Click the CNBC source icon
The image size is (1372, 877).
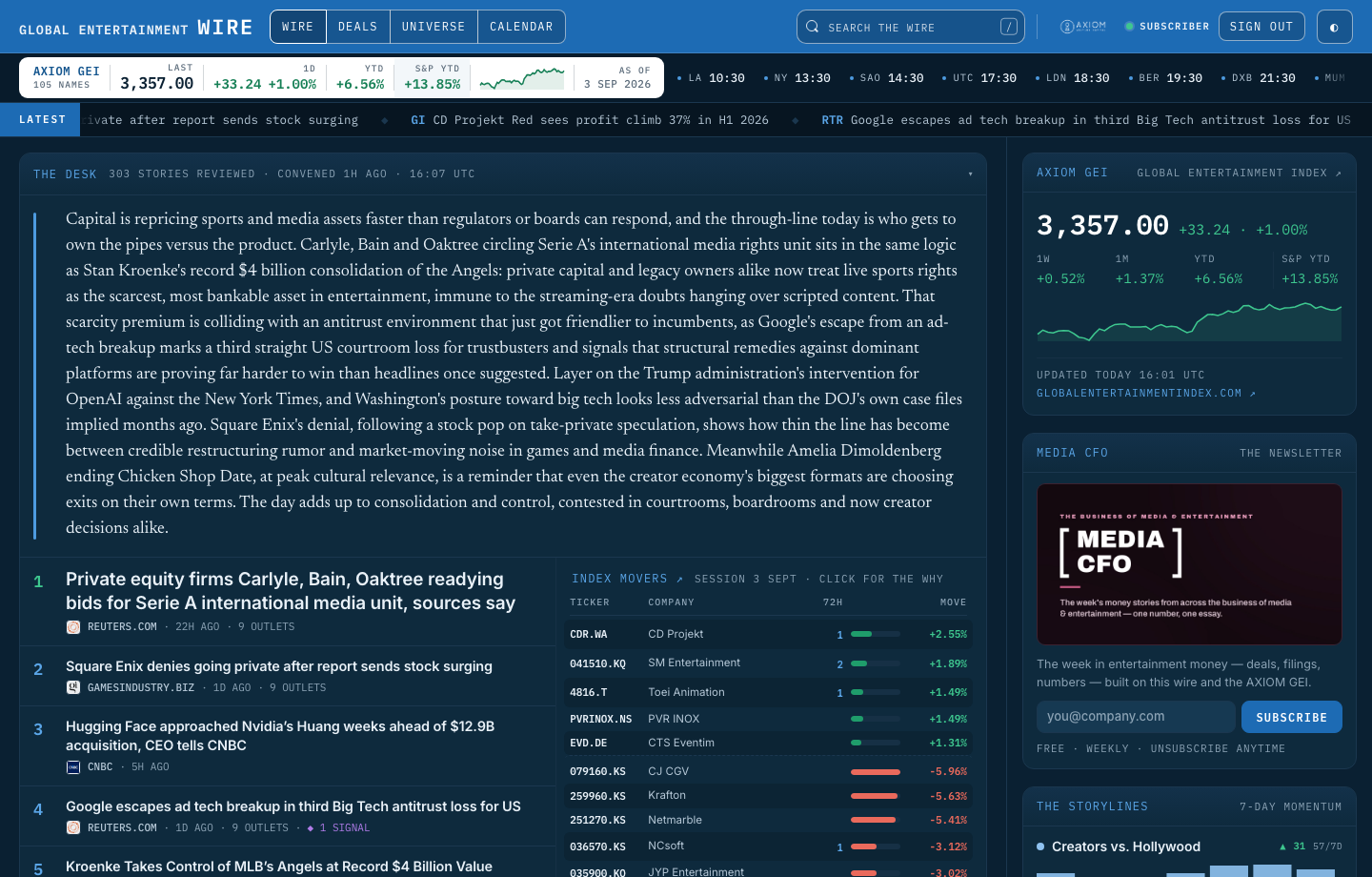[73, 766]
